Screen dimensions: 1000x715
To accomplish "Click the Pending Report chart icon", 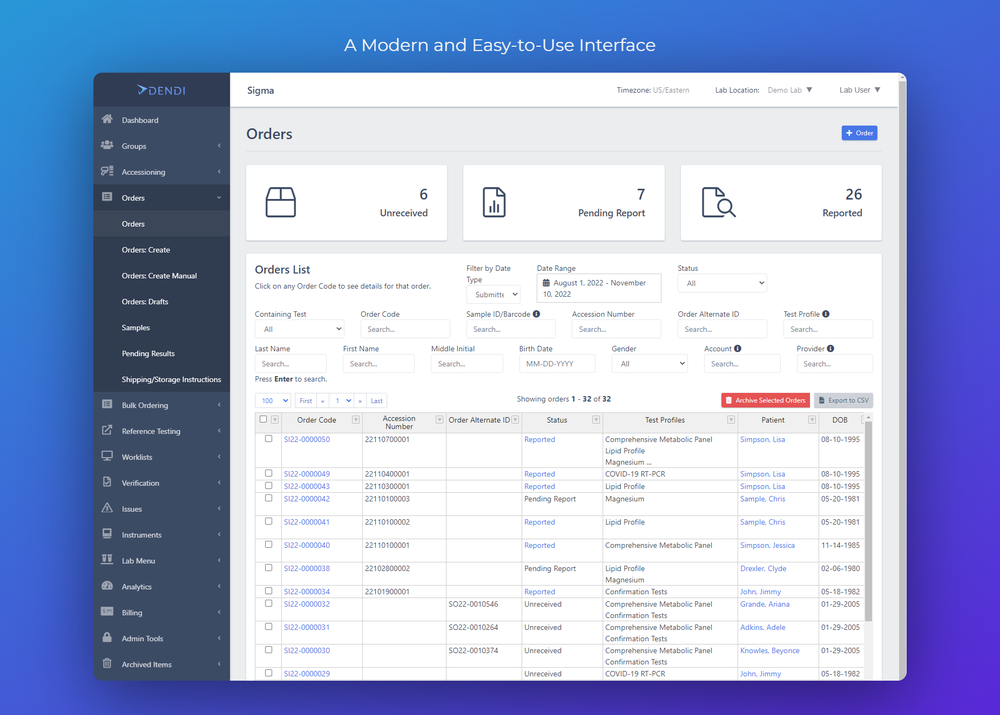I will [x=494, y=202].
